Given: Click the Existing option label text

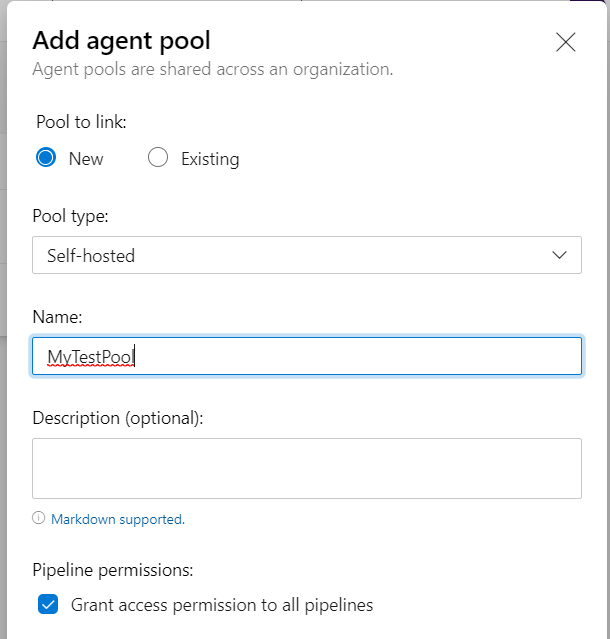Looking at the screenshot, I should 210,159.
